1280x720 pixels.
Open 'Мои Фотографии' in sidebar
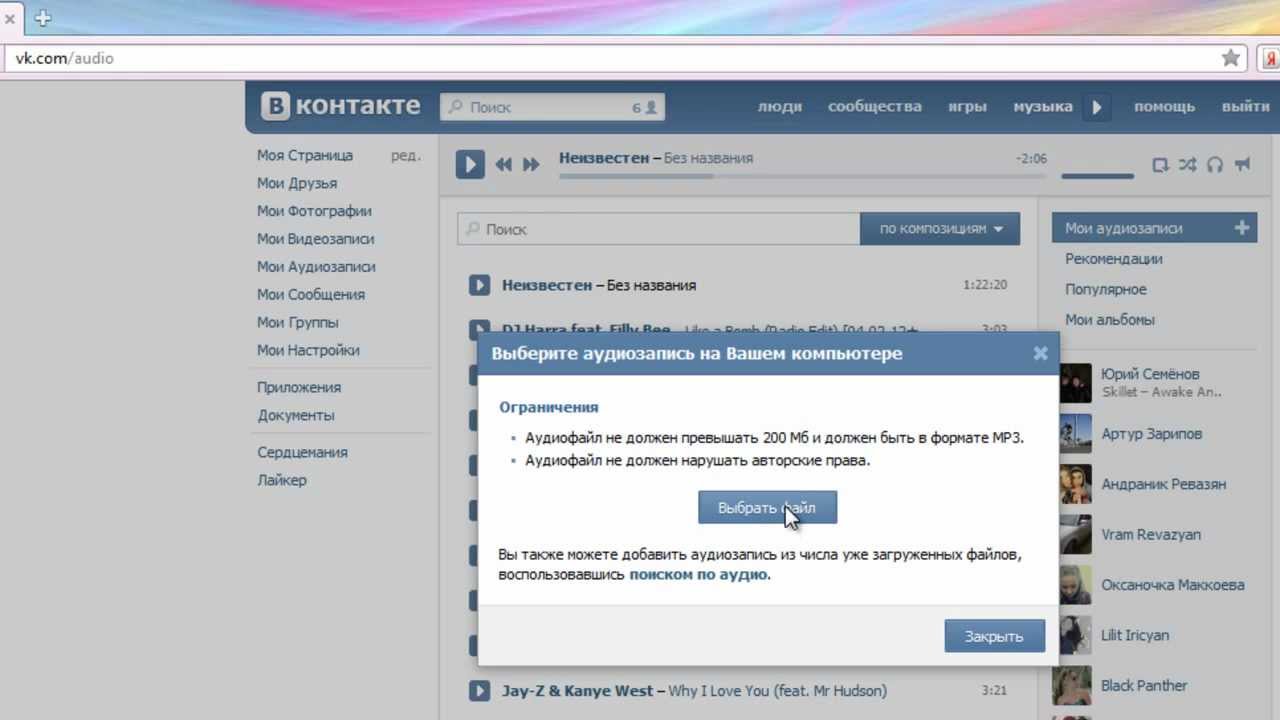pyautogui.click(x=314, y=212)
